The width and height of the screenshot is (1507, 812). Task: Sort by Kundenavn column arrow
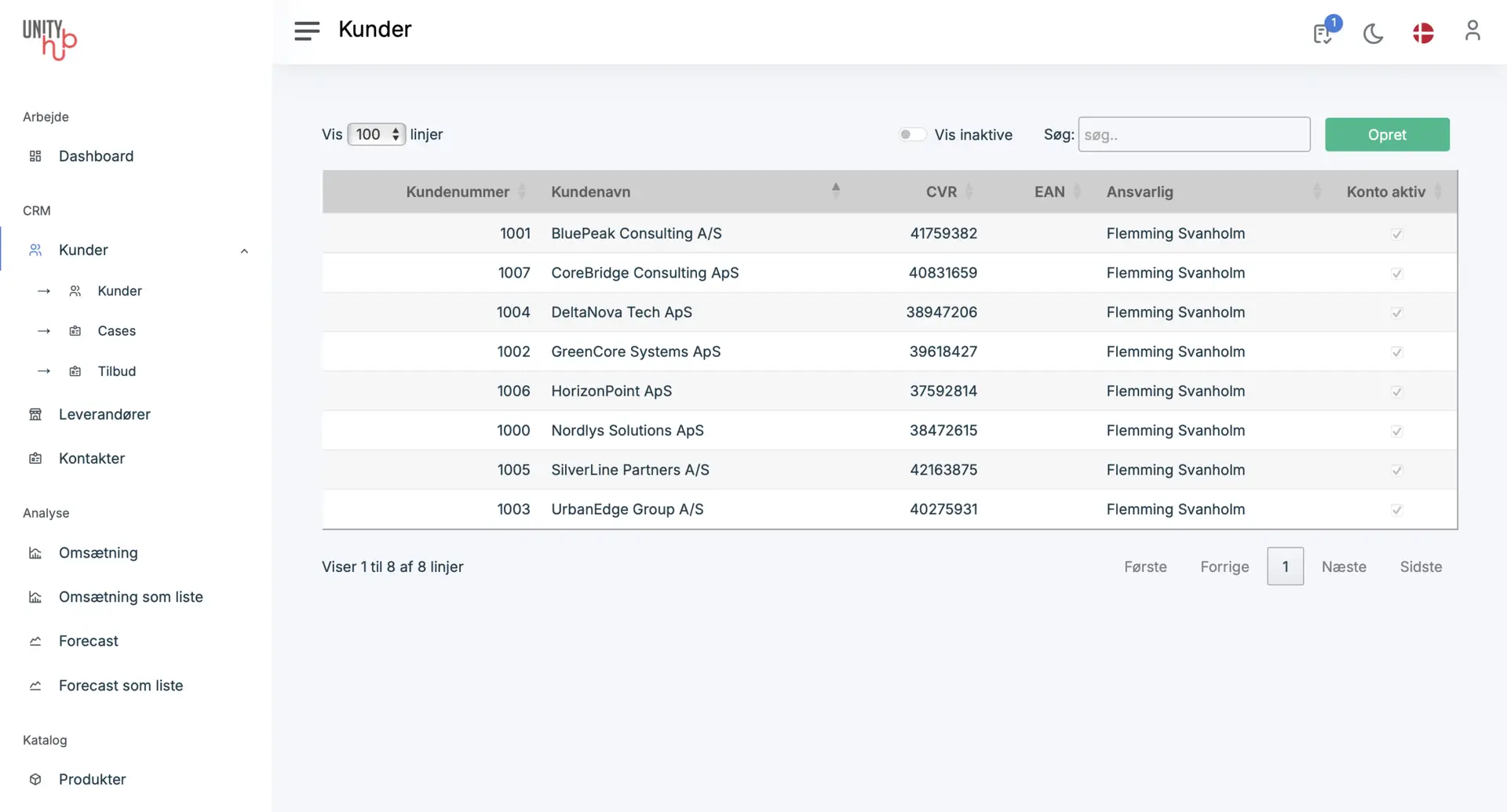pos(835,191)
